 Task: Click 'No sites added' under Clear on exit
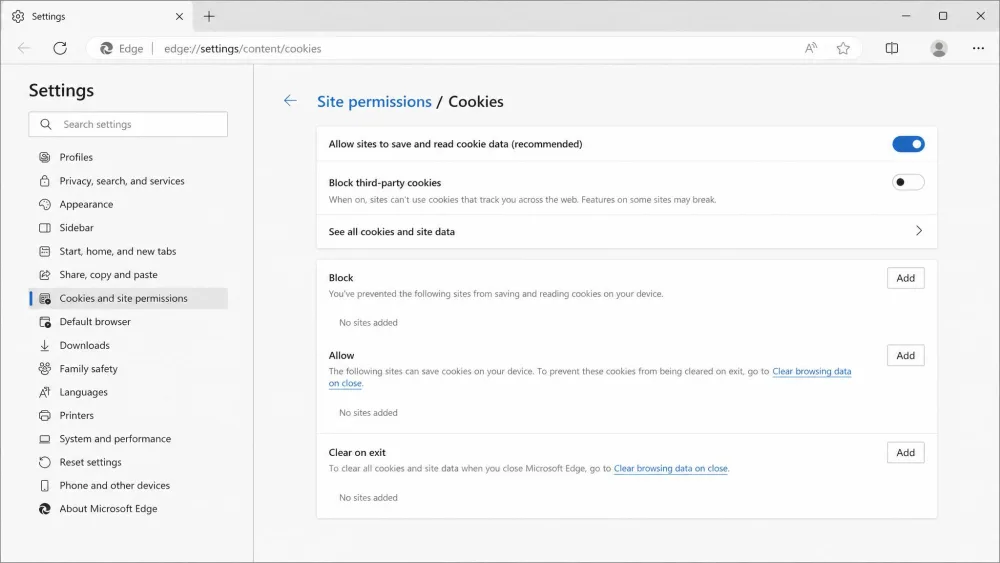[x=368, y=498]
